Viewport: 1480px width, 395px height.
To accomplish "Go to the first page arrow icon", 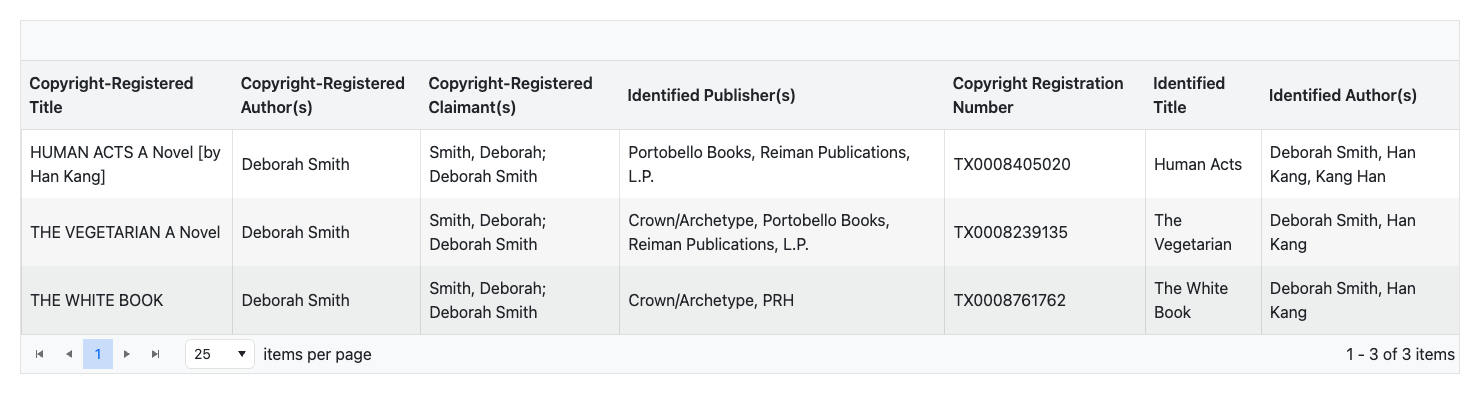I will (x=40, y=354).
